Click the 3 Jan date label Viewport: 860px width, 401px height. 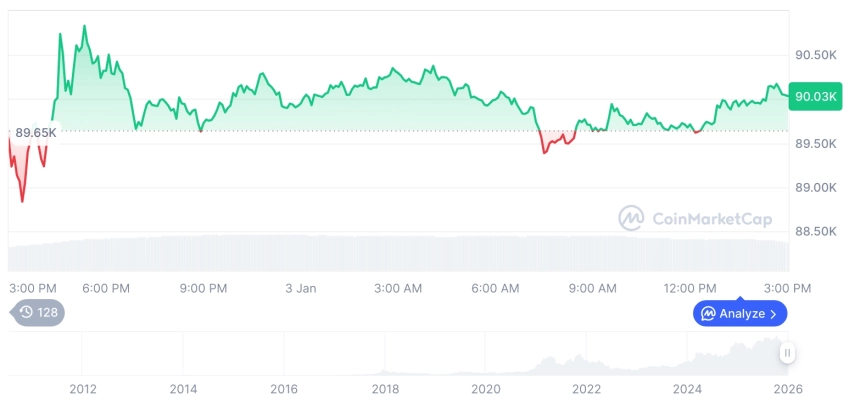(300, 288)
